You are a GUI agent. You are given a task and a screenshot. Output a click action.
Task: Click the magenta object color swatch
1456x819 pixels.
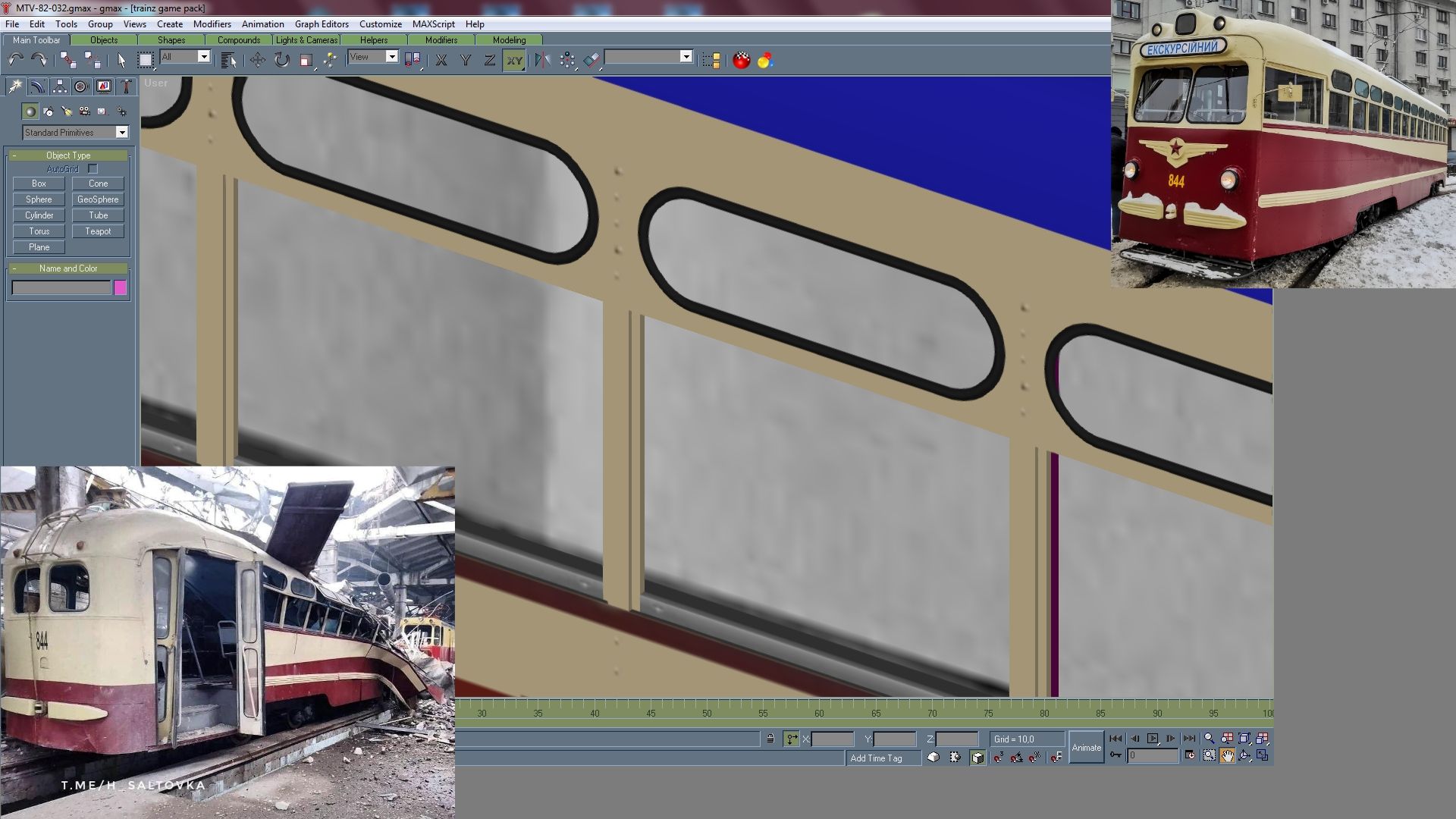tap(120, 287)
